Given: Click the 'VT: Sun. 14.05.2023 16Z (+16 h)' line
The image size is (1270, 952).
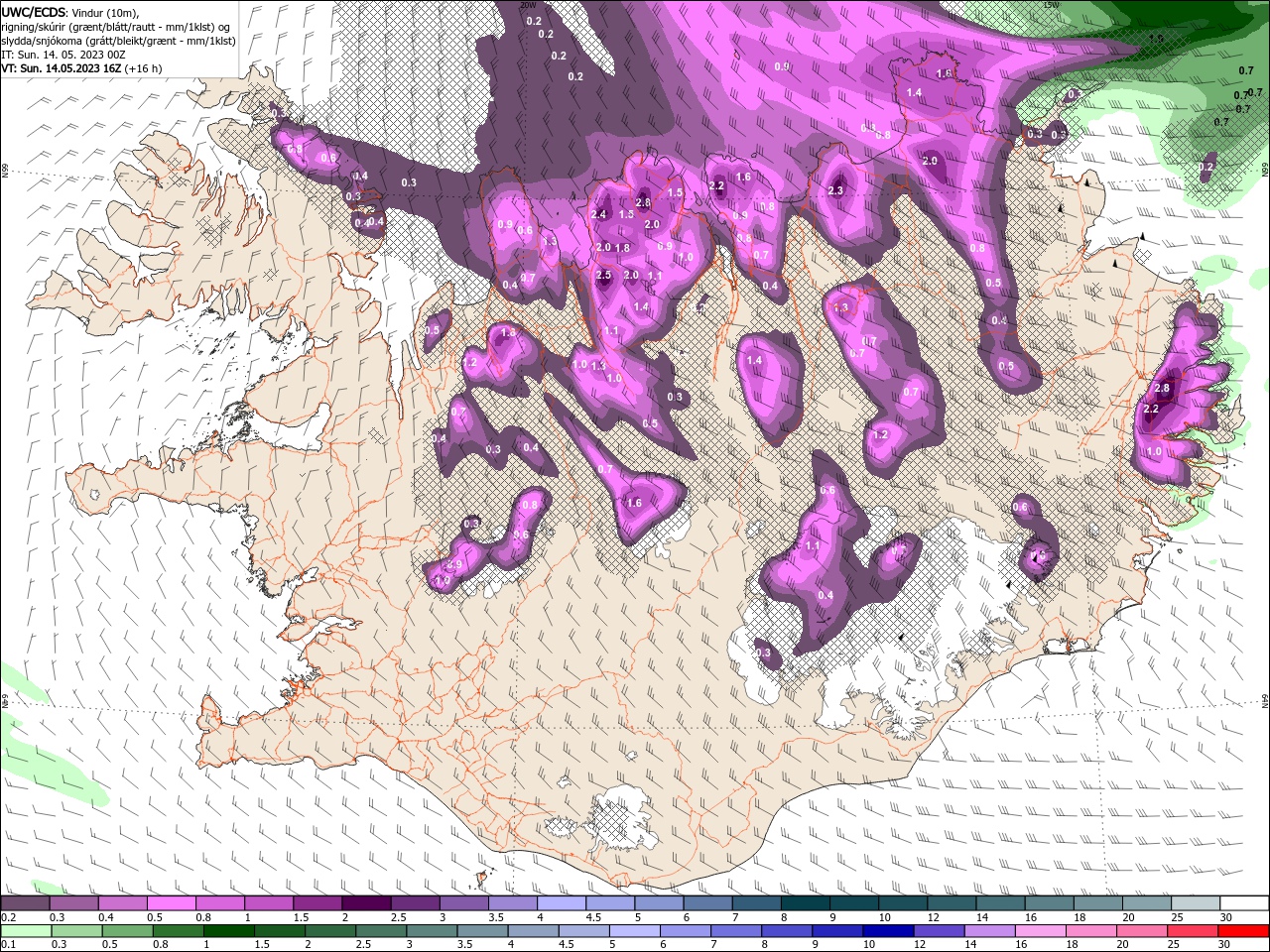Looking at the screenshot, I should click(x=81, y=68).
